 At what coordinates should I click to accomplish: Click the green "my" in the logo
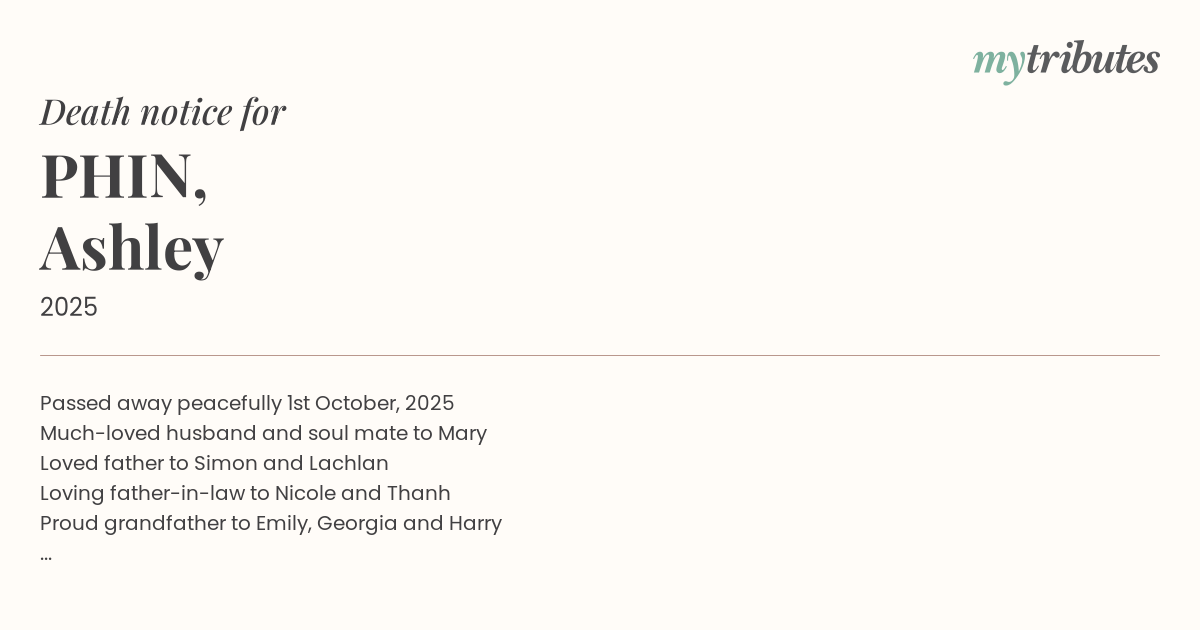click(x=998, y=62)
